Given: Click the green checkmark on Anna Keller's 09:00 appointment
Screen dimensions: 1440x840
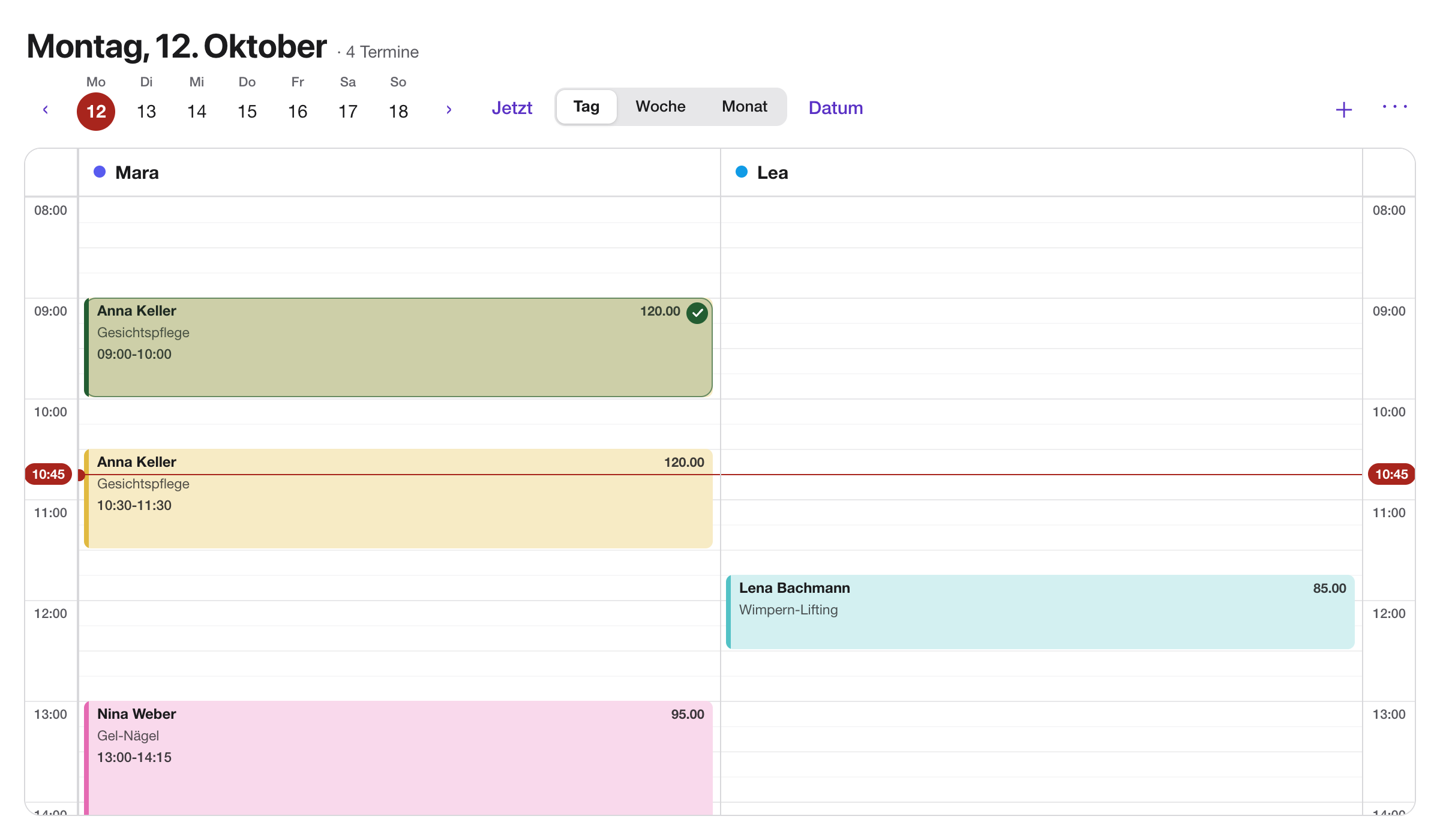Looking at the screenshot, I should click(x=697, y=313).
